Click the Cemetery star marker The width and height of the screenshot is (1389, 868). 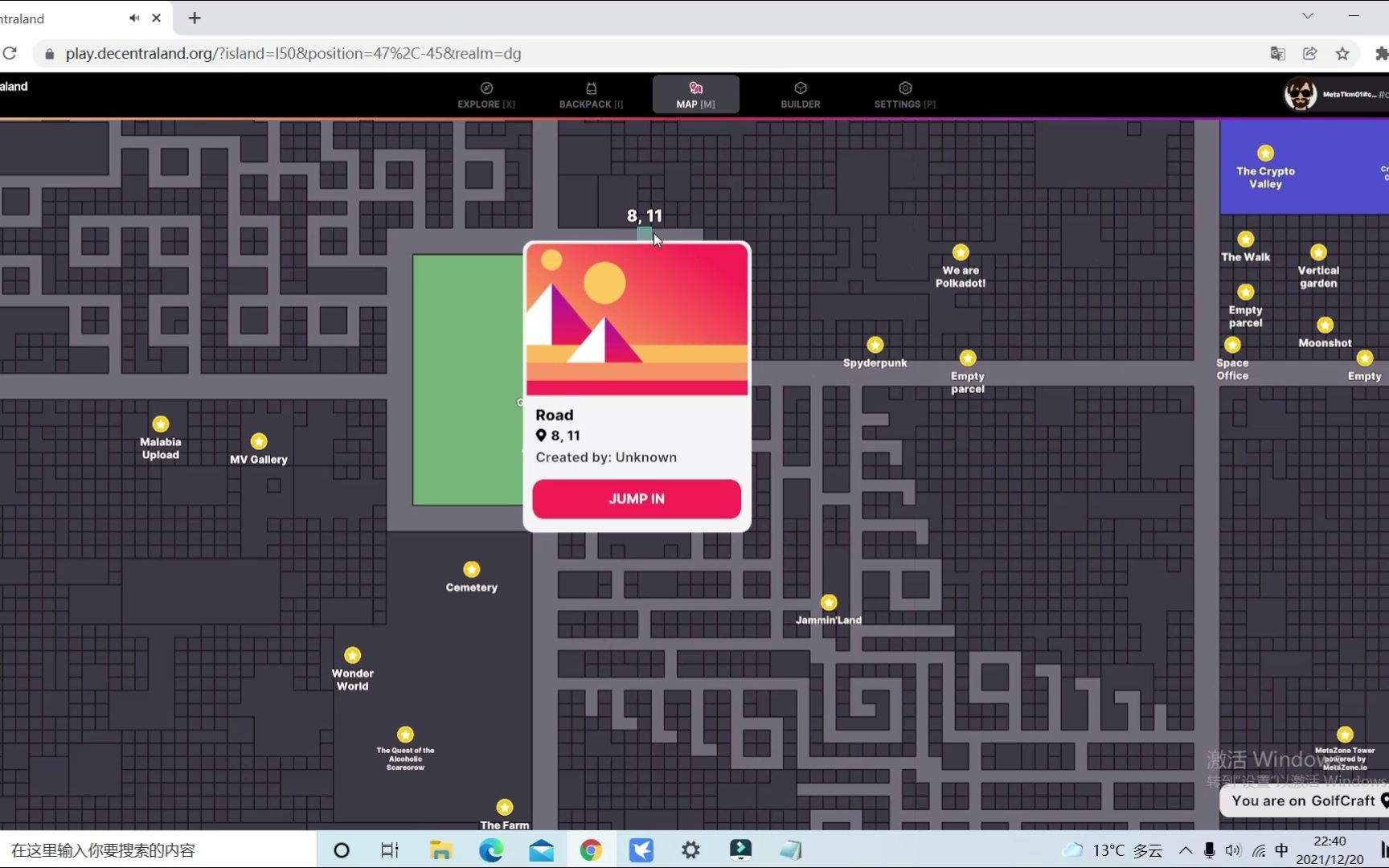[x=472, y=569]
